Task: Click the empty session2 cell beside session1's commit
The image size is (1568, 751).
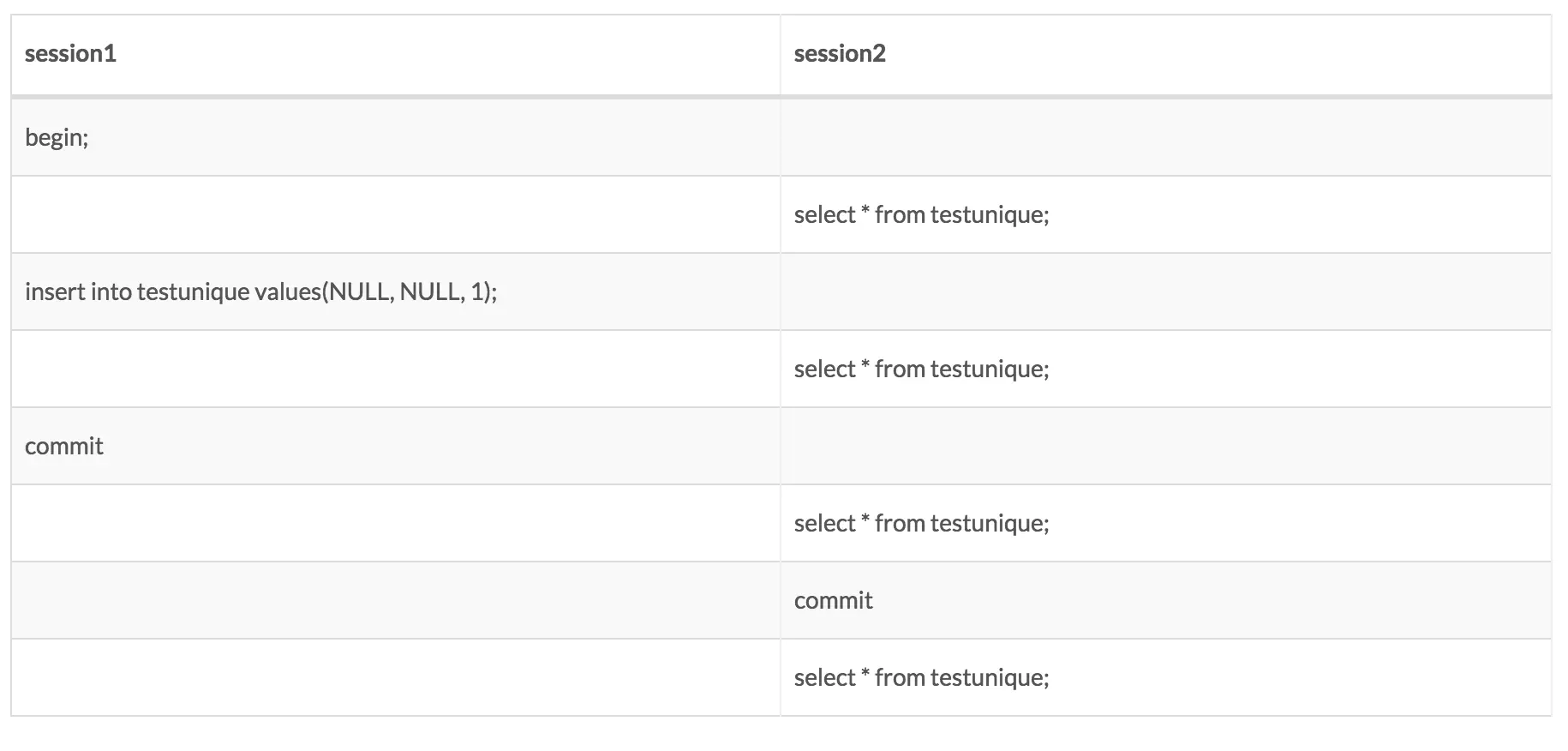Action: 1165,447
